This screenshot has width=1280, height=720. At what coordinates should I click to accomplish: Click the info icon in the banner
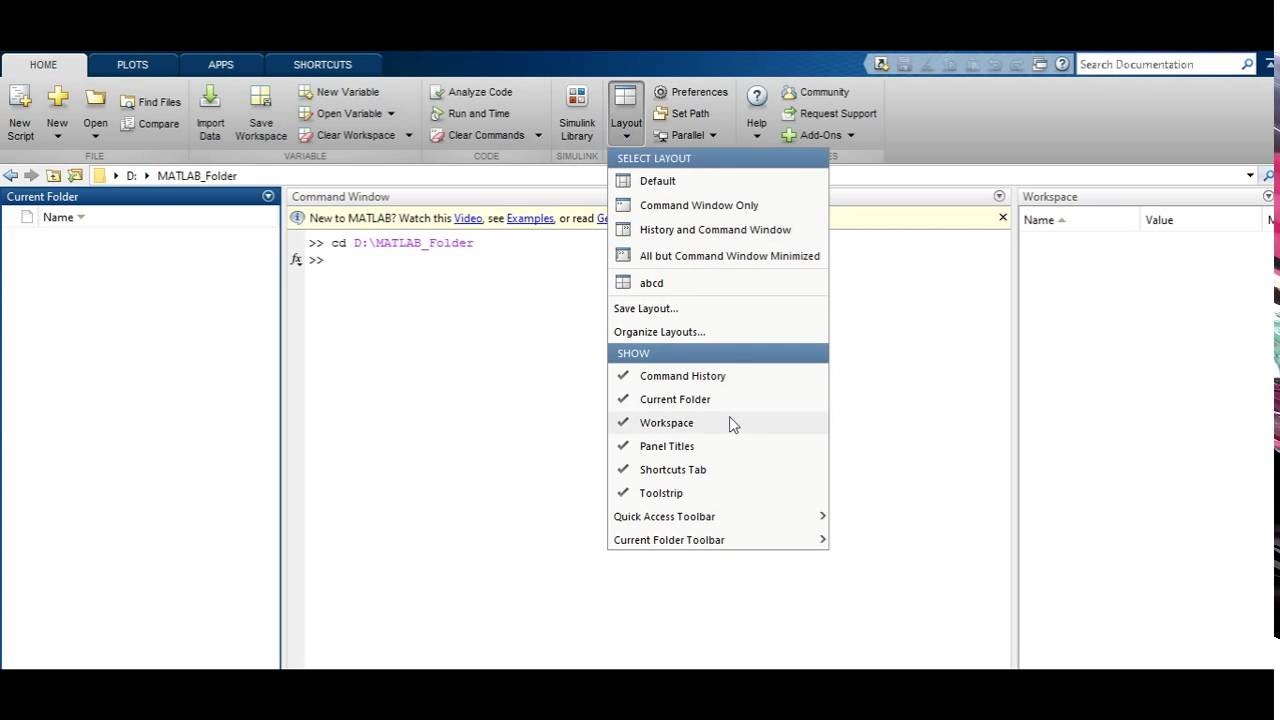click(297, 218)
